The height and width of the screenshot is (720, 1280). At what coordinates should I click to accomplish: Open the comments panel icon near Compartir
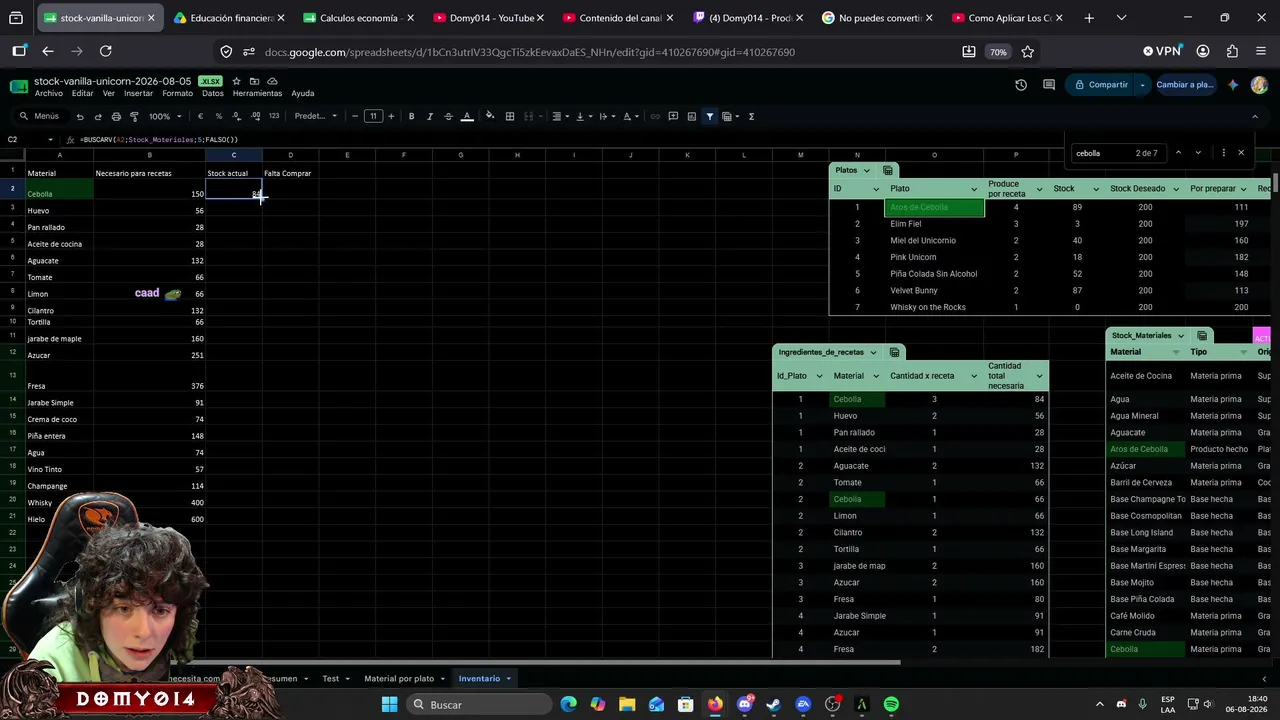[1049, 85]
